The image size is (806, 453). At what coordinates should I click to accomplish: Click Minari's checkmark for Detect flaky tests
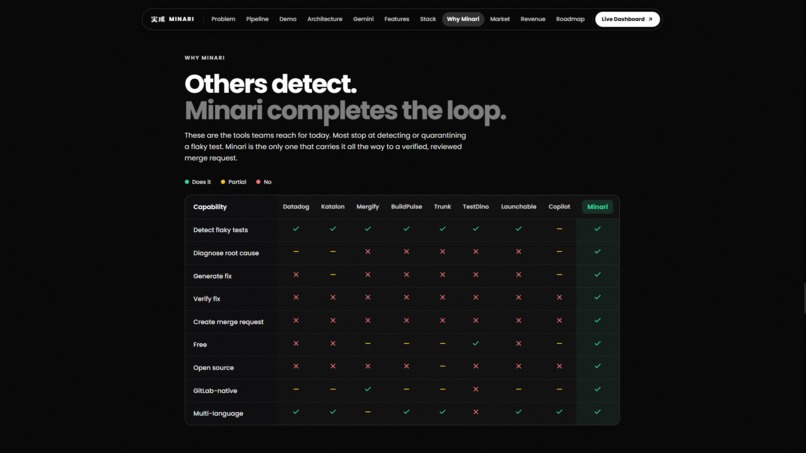click(x=597, y=229)
